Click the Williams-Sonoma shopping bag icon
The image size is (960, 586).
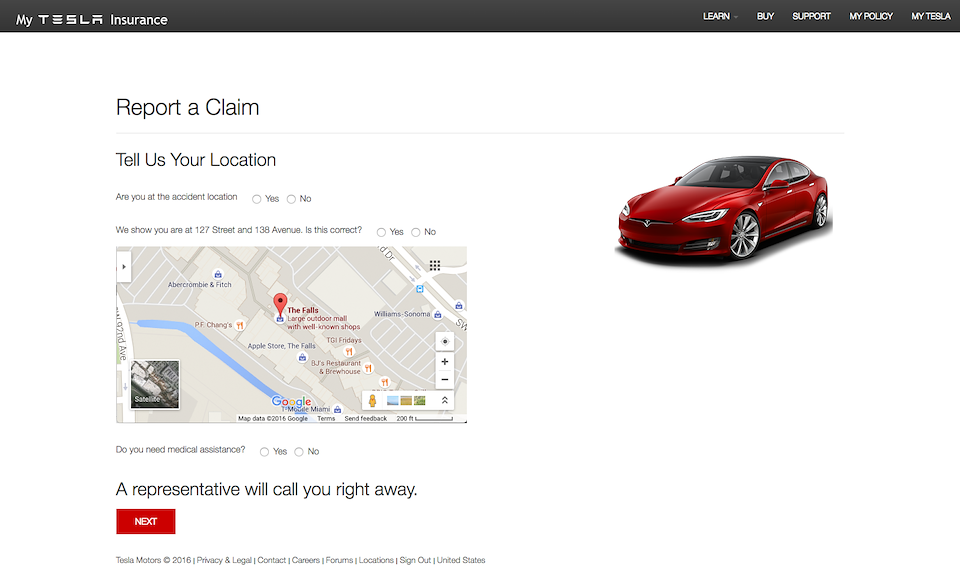438,314
